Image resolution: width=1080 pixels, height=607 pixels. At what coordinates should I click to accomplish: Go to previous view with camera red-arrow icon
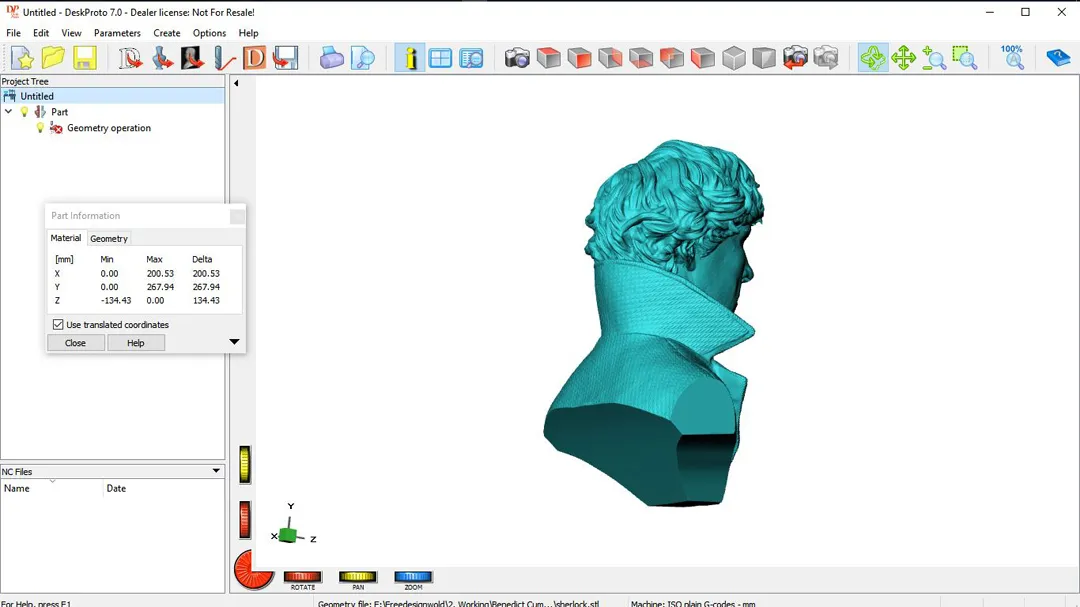coord(795,59)
